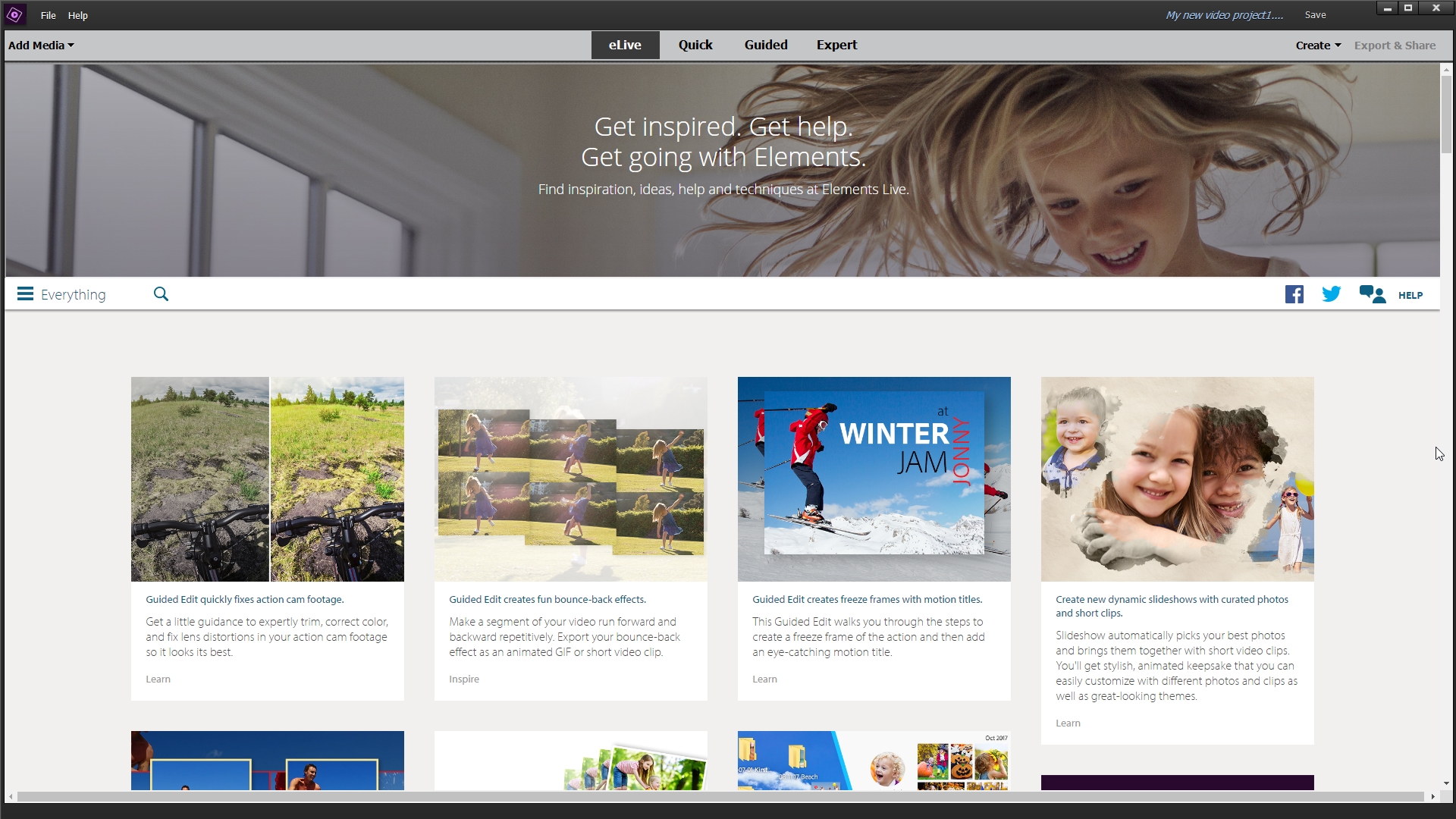Expand the Add Media options
The height and width of the screenshot is (819, 1456).
tap(40, 44)
